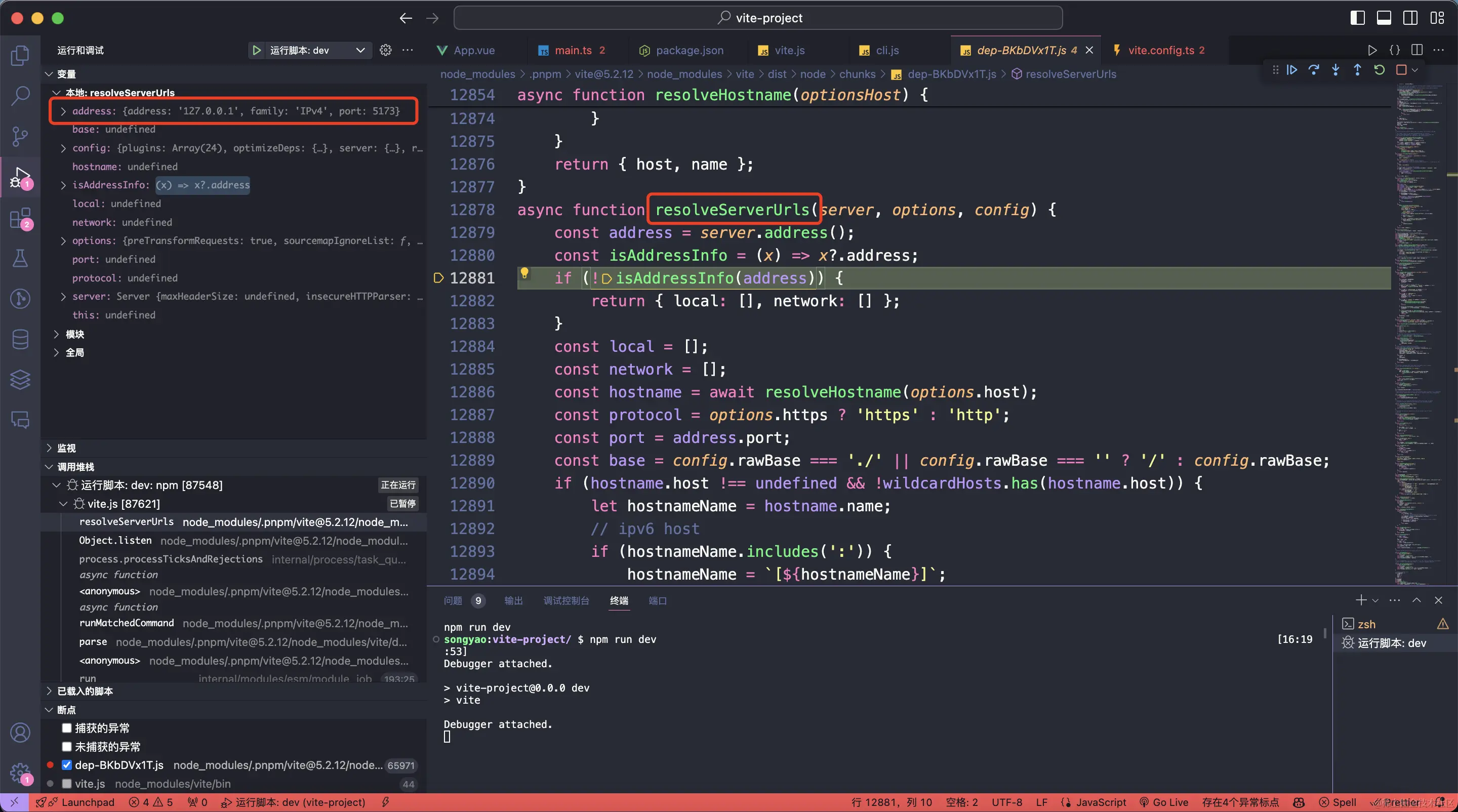Switch to the Debug Console panel tab
This screenshot has width=1458, height=812.
[566, 600]
